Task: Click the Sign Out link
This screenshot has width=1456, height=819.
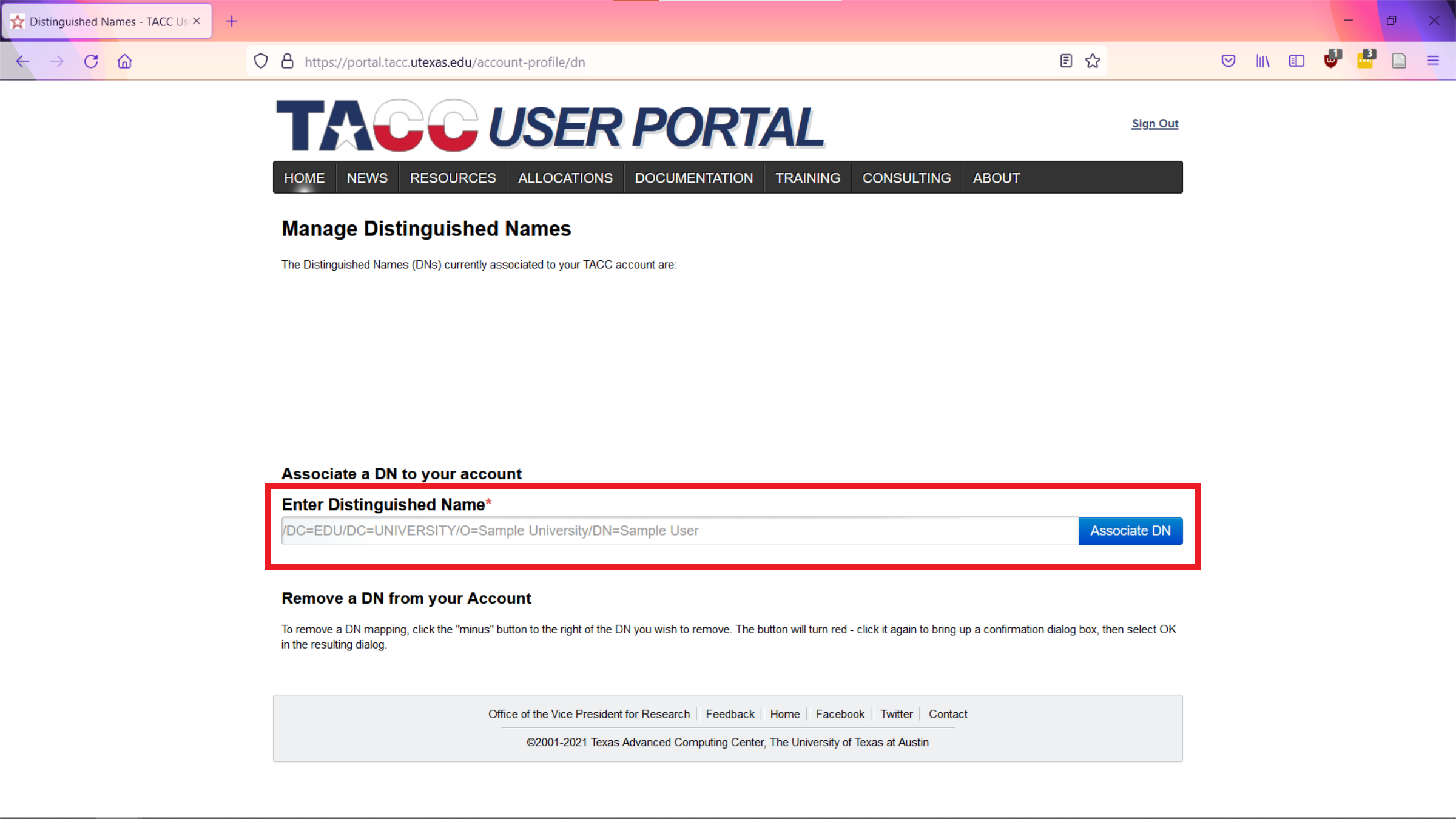Action: pos(1154,124)
